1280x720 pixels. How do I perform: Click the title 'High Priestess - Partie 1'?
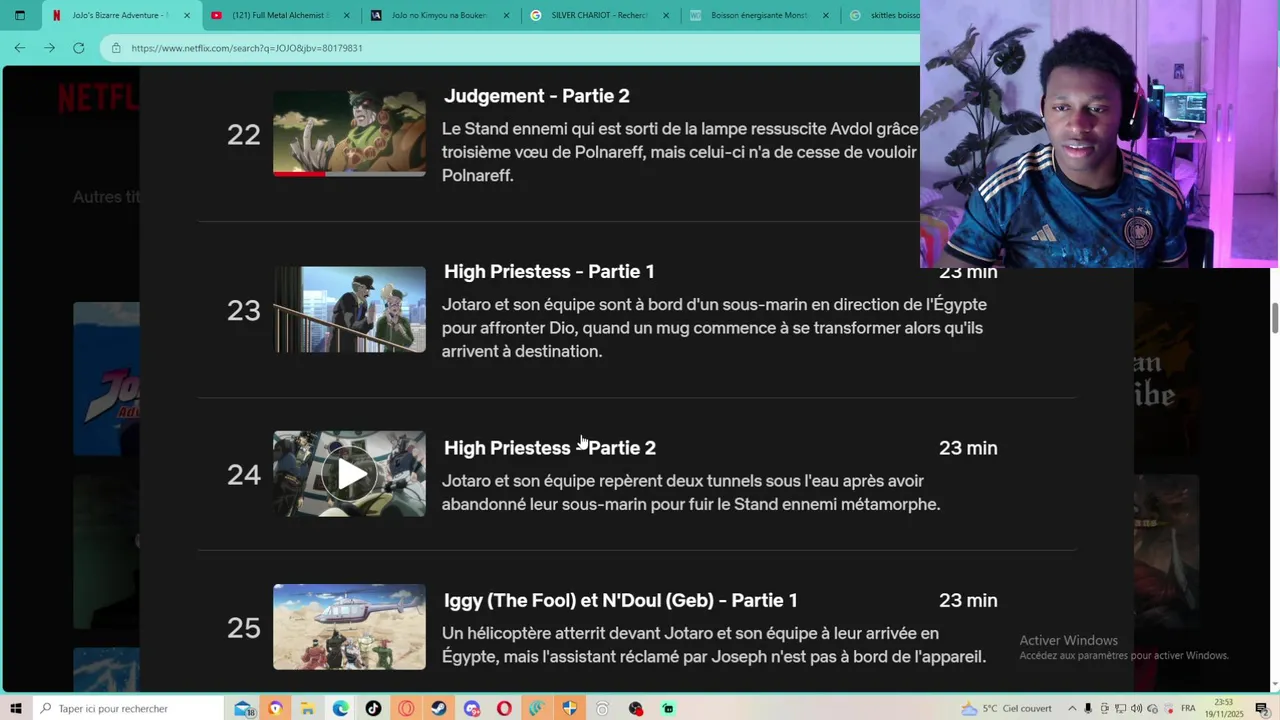click(x=549, y=272)
